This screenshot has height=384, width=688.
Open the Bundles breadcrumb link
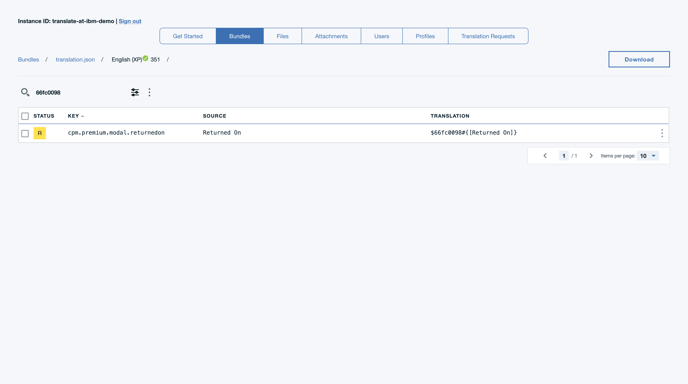point(28,59)
